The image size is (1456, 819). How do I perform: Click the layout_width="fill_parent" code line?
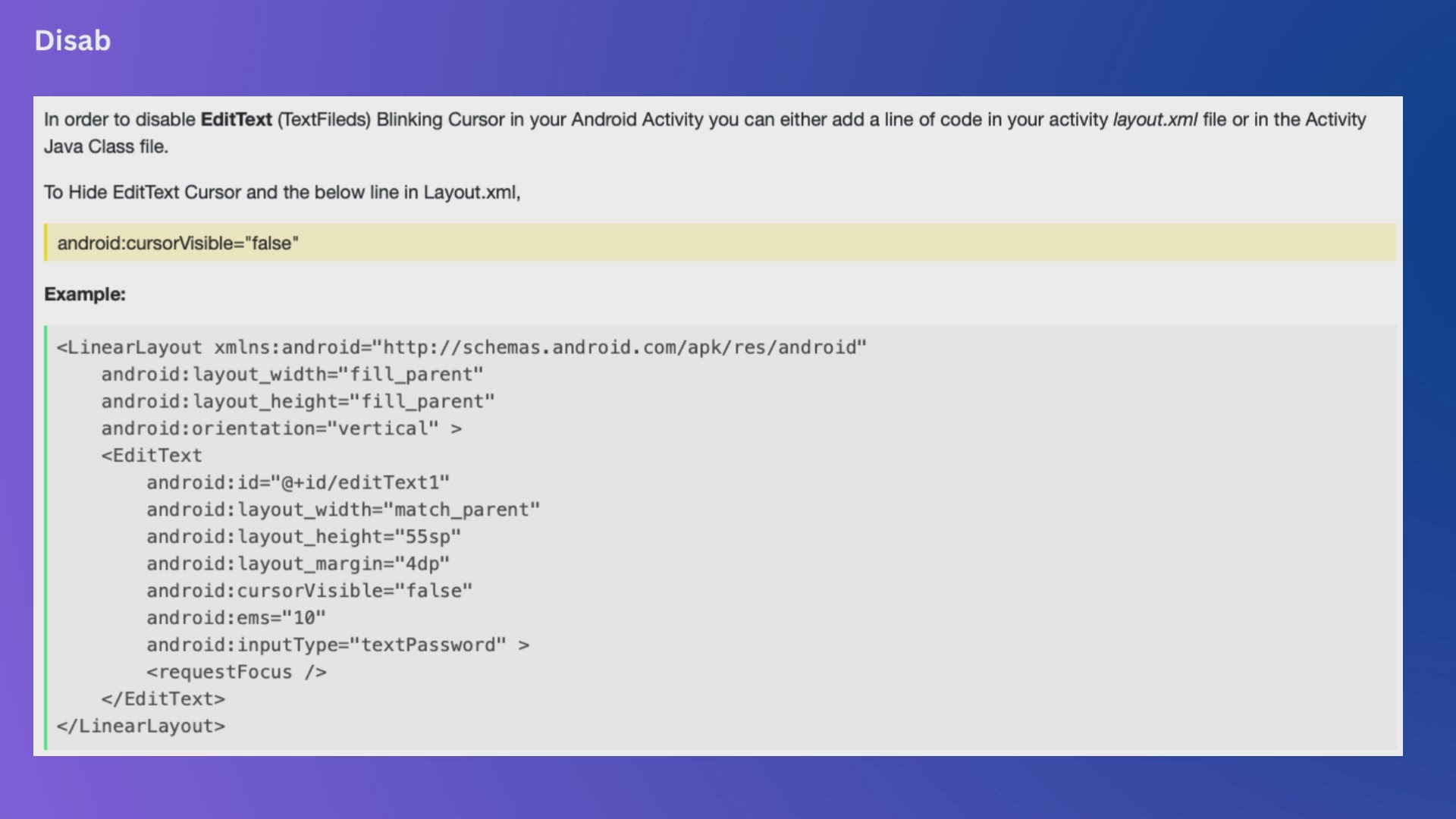292,375
